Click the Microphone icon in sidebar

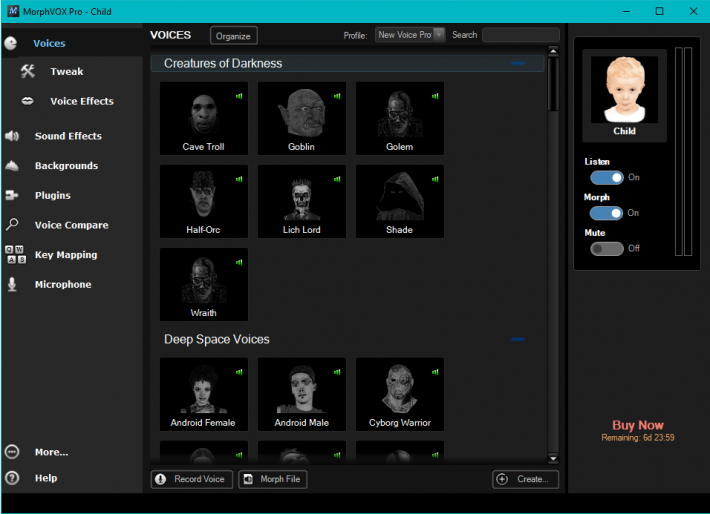coord(12,284)
